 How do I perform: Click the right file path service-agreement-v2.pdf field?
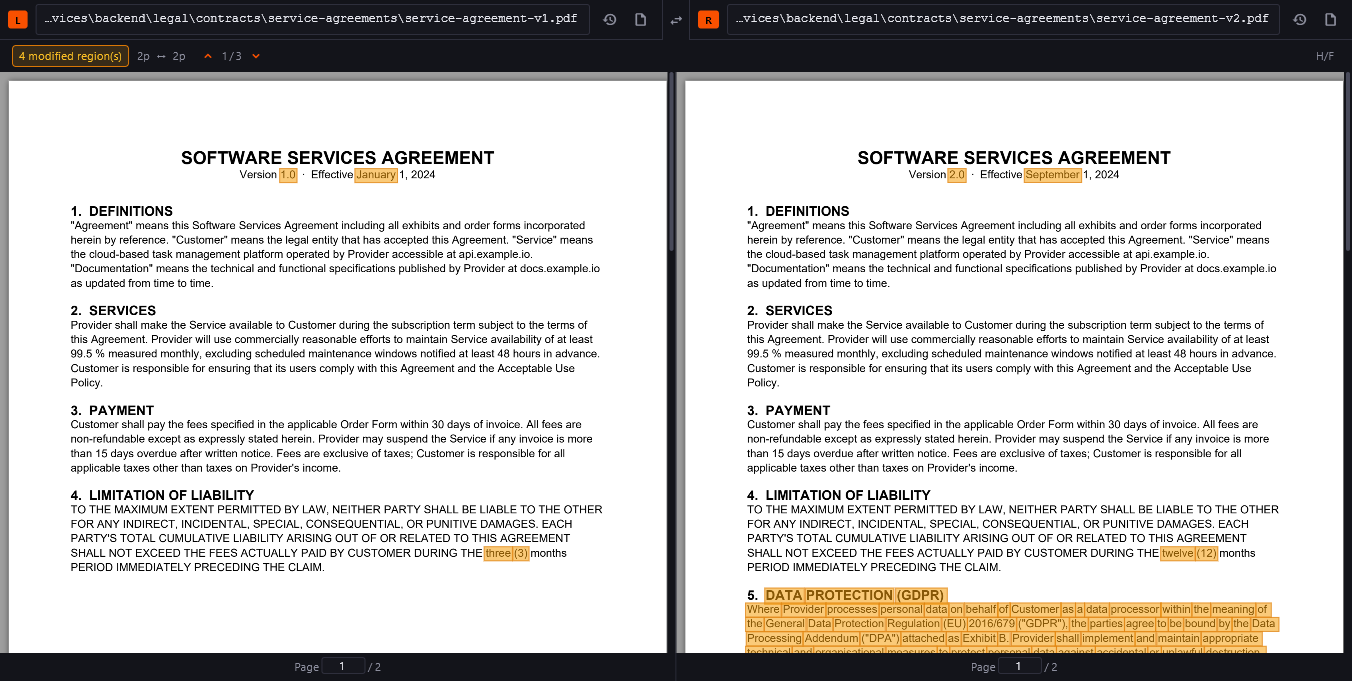pos(1003,19)
